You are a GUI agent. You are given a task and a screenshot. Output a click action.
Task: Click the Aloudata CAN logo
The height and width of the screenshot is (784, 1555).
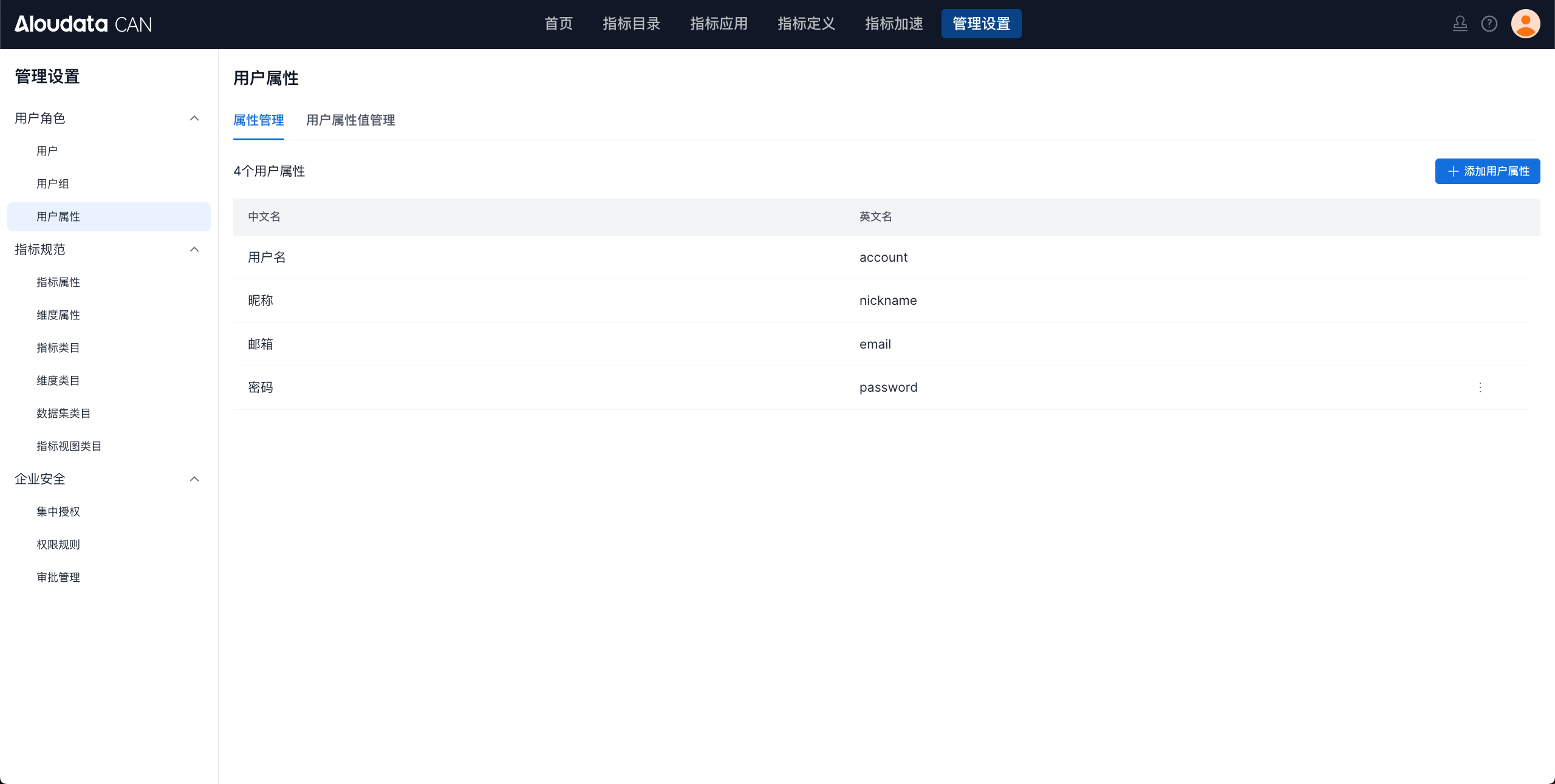83,24
